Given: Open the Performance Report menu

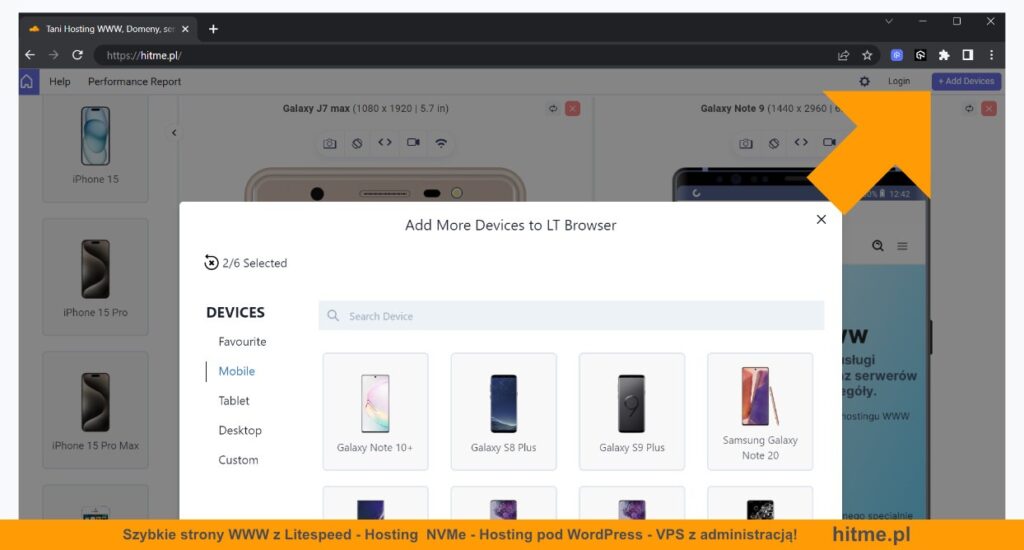Looking at the screenshot, I should (x=135, y=82).
